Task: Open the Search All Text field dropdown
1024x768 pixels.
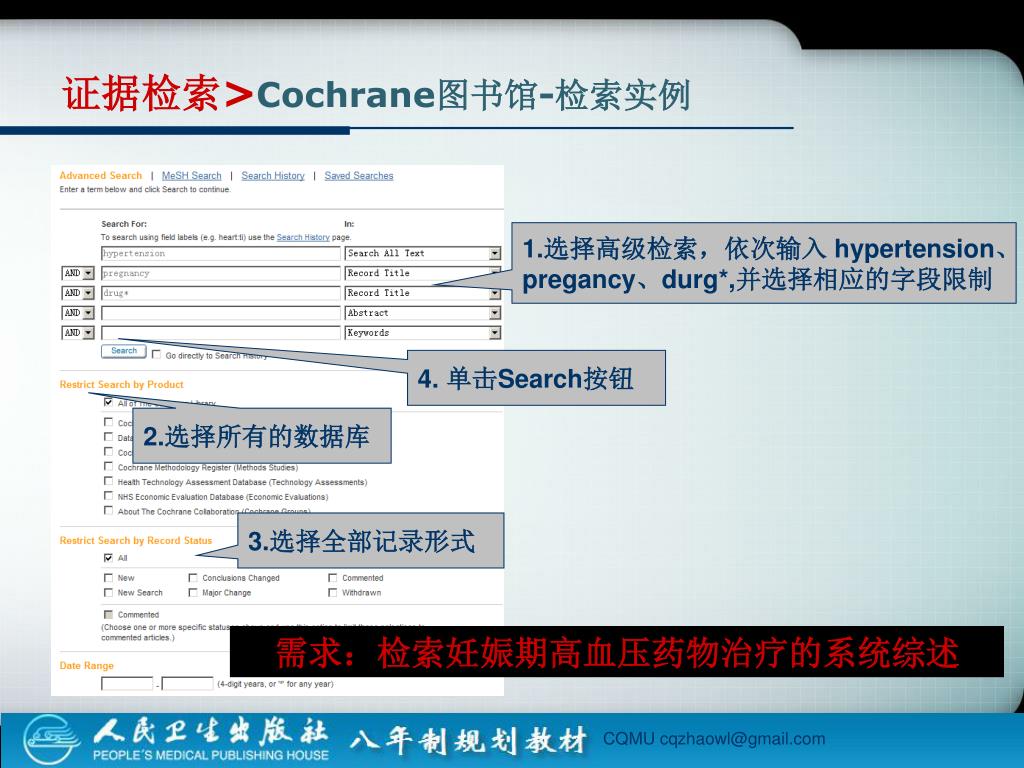Action: point(495,253)
